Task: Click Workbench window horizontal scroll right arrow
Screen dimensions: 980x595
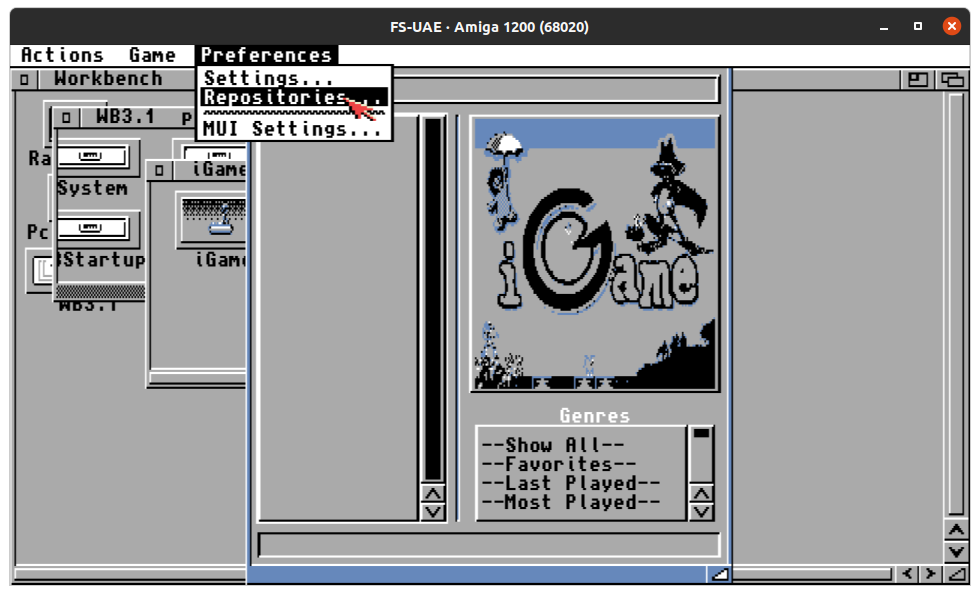Action: (x=931, y=573)
